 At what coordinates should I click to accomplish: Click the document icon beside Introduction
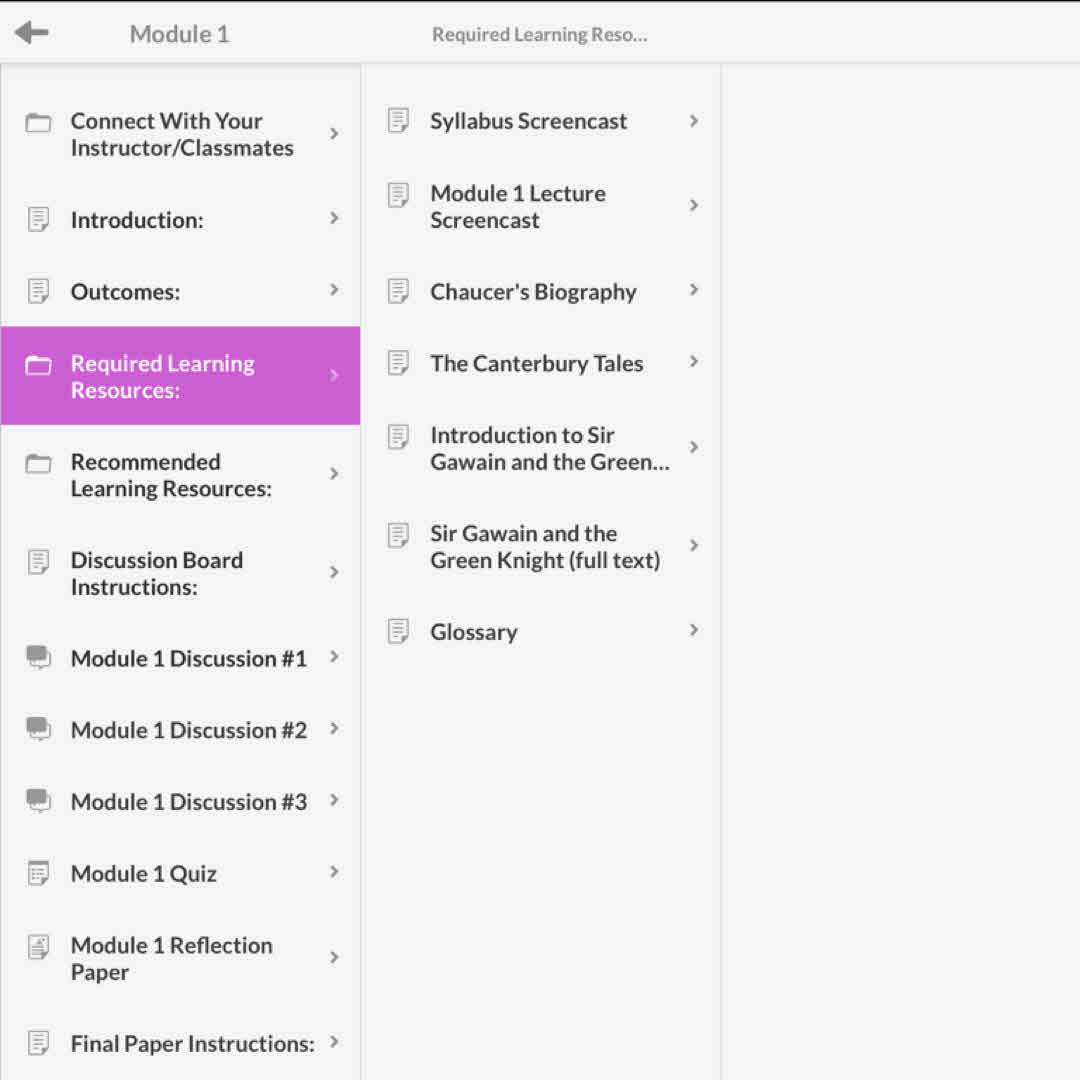tap(38, 219)
